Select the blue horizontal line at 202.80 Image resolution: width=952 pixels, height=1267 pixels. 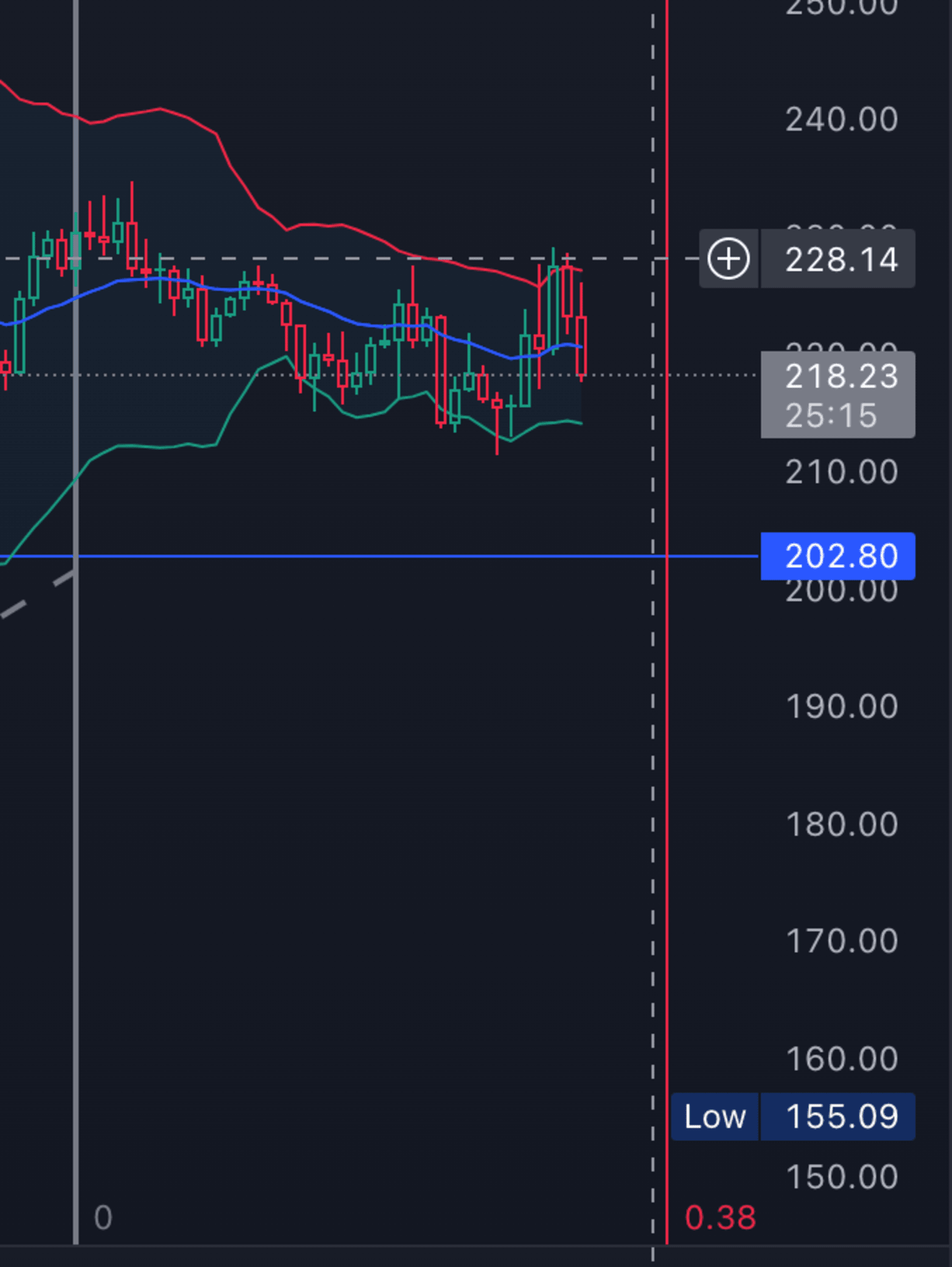pyautogui.click(x=379, y=556)
